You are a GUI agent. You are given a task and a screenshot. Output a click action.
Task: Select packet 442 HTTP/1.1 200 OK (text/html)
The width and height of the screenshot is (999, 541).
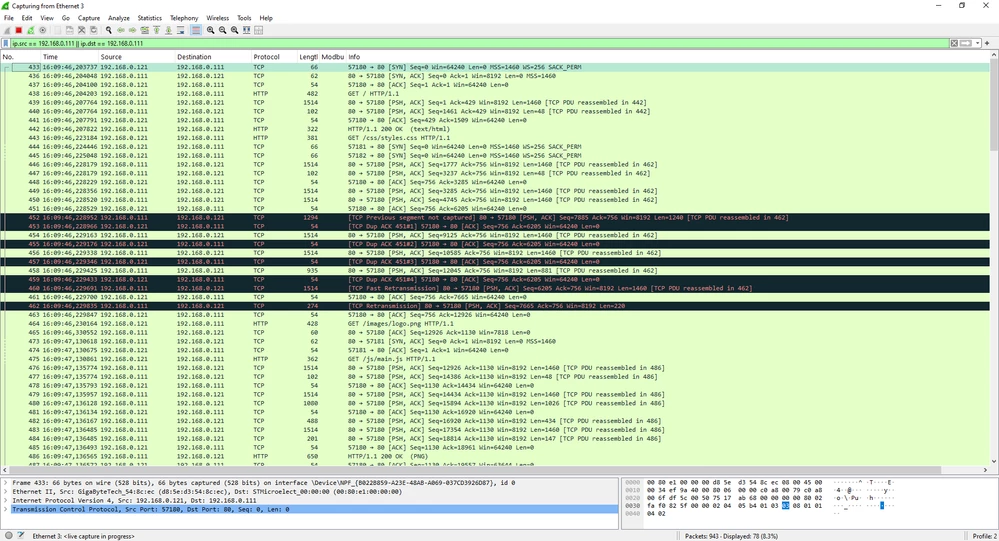pyautogui.click(x=495, y=129)
